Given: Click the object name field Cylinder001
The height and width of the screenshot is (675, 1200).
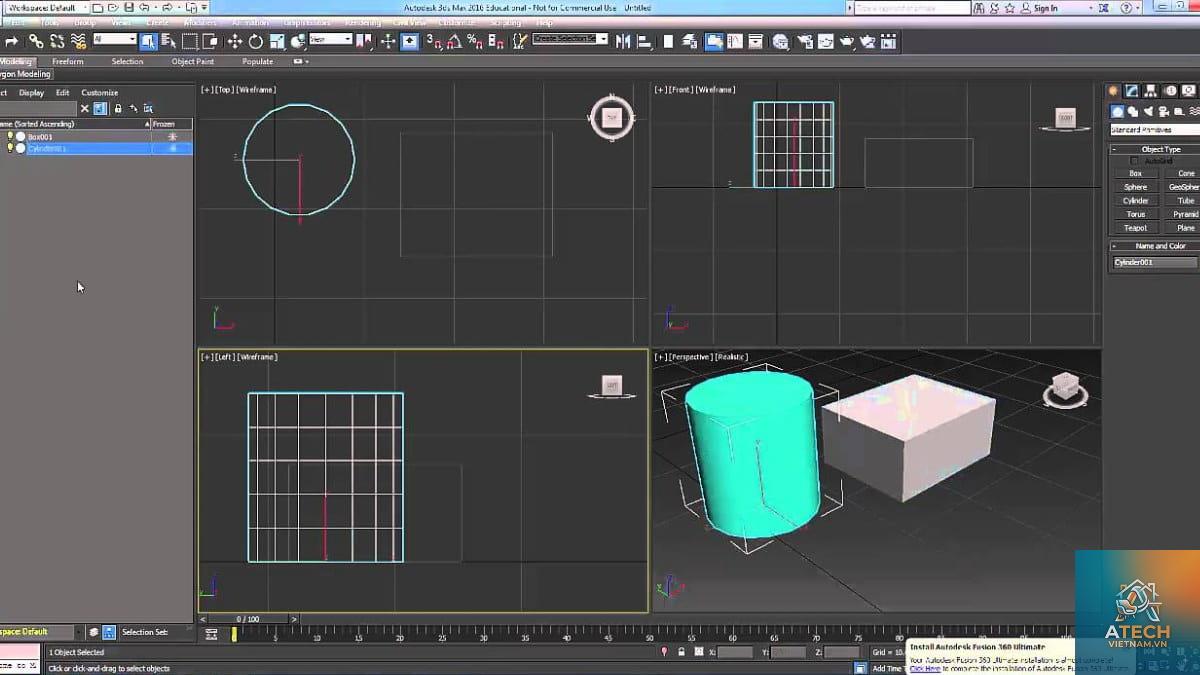Looking at the screenshot, I should point(1157,262).
